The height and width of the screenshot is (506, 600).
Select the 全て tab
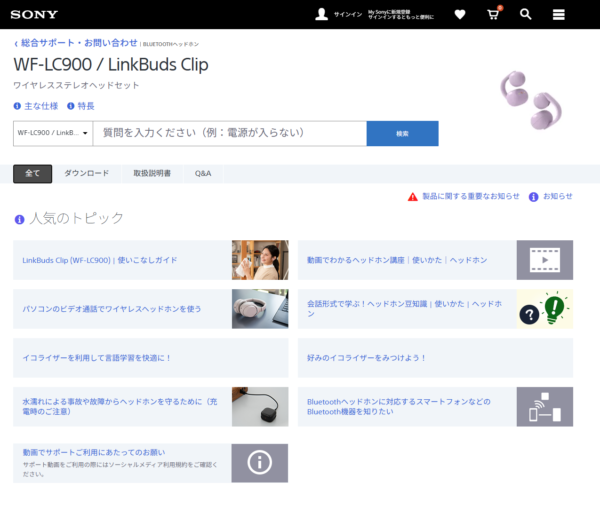(33, 174)
